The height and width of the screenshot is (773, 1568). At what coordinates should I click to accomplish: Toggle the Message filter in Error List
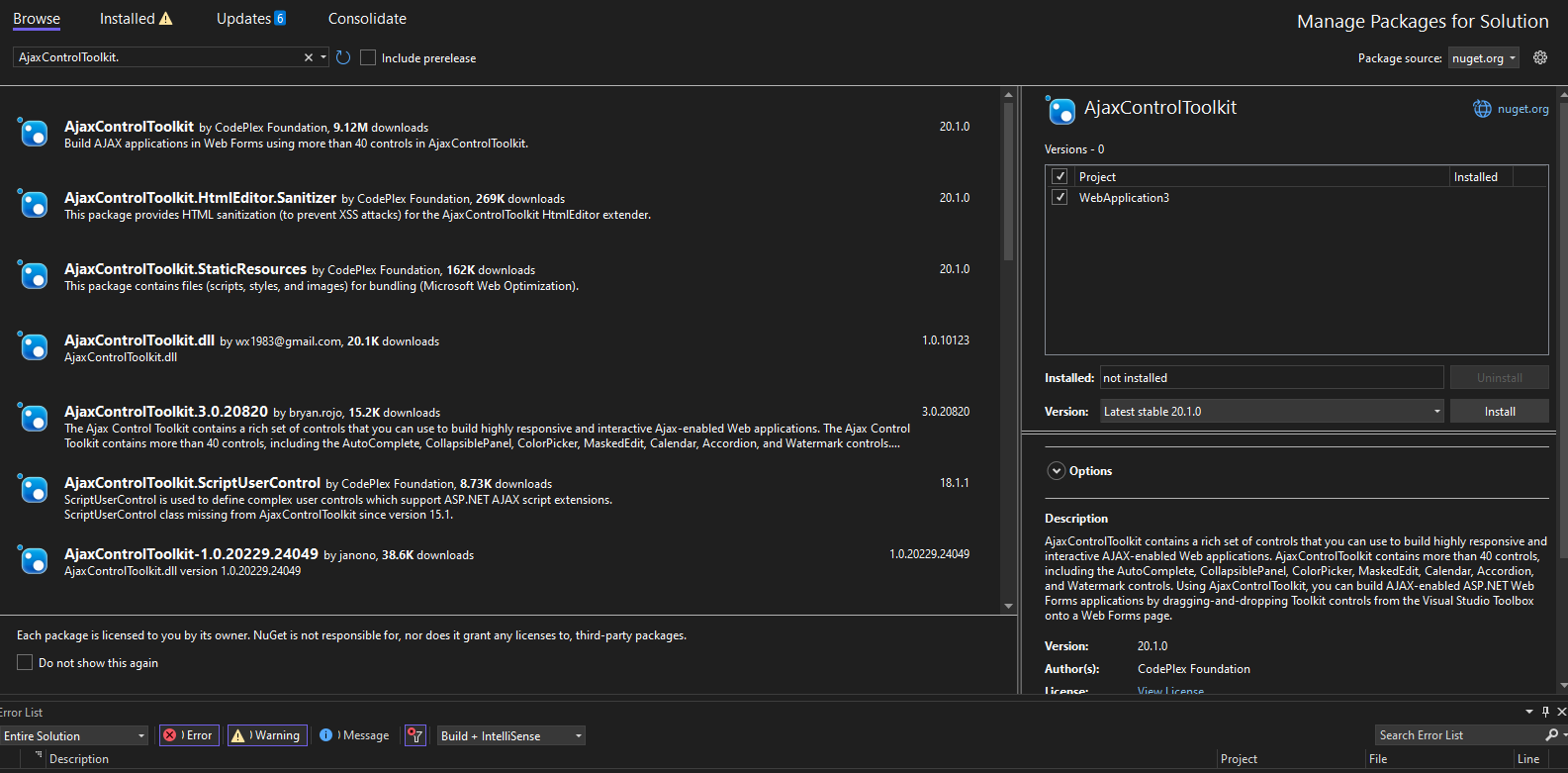point(355,735)
